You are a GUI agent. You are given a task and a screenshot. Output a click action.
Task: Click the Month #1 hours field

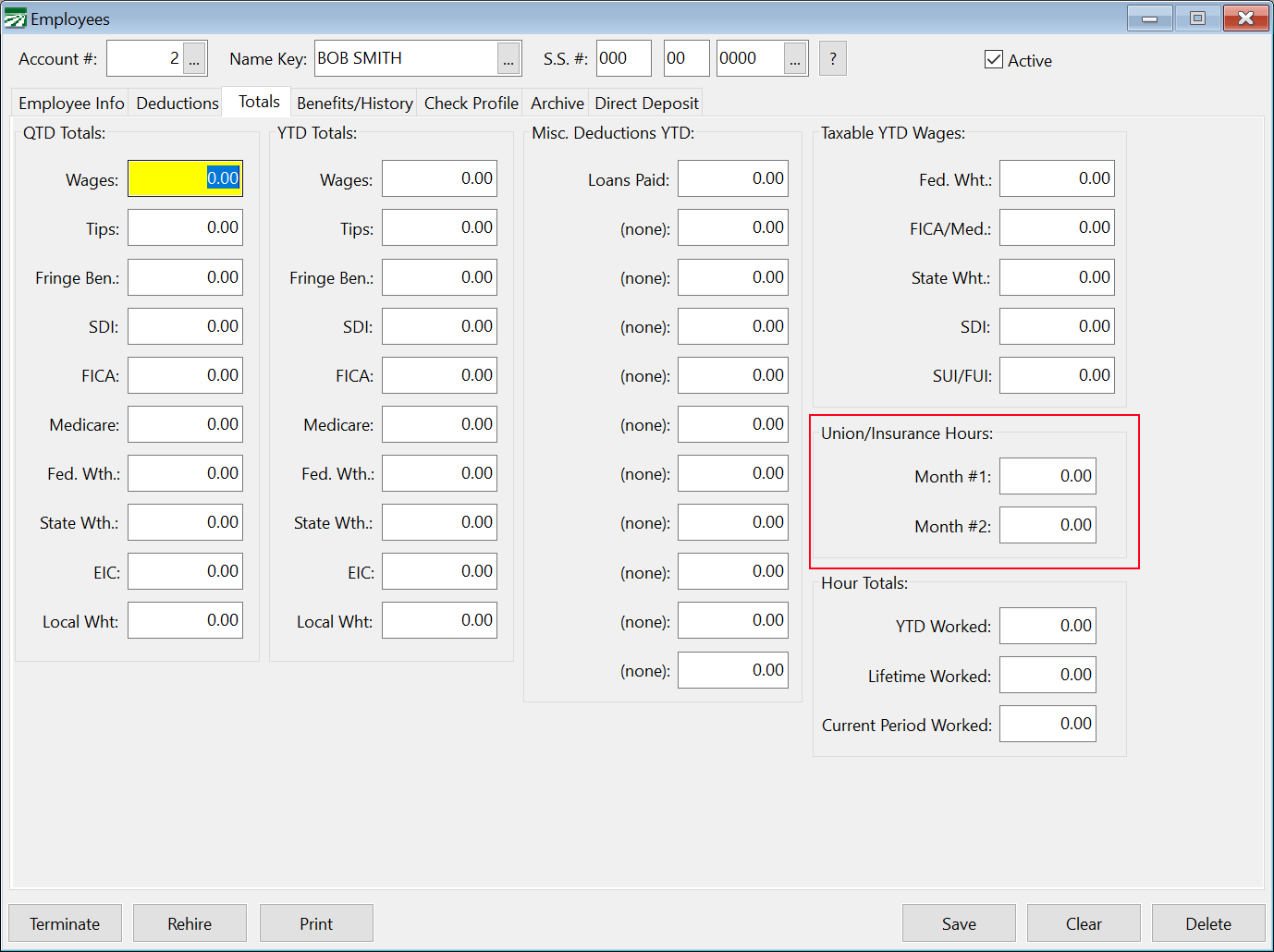1047,476
